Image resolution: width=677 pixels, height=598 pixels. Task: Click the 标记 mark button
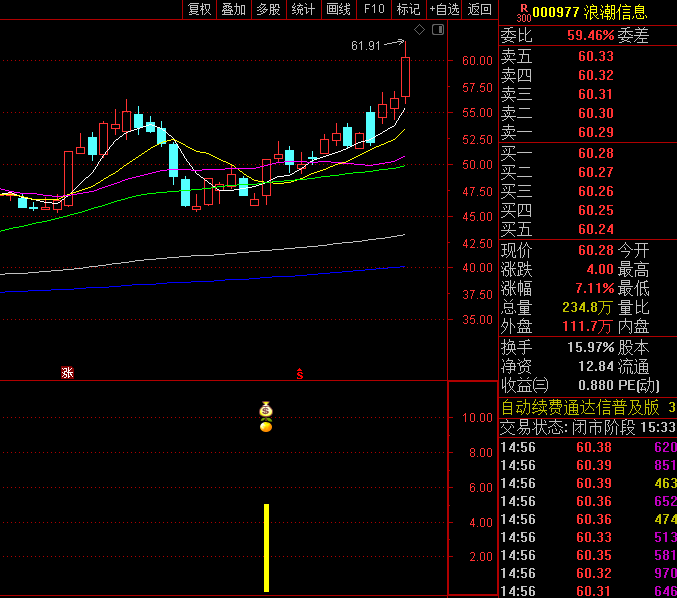point(409,9)
